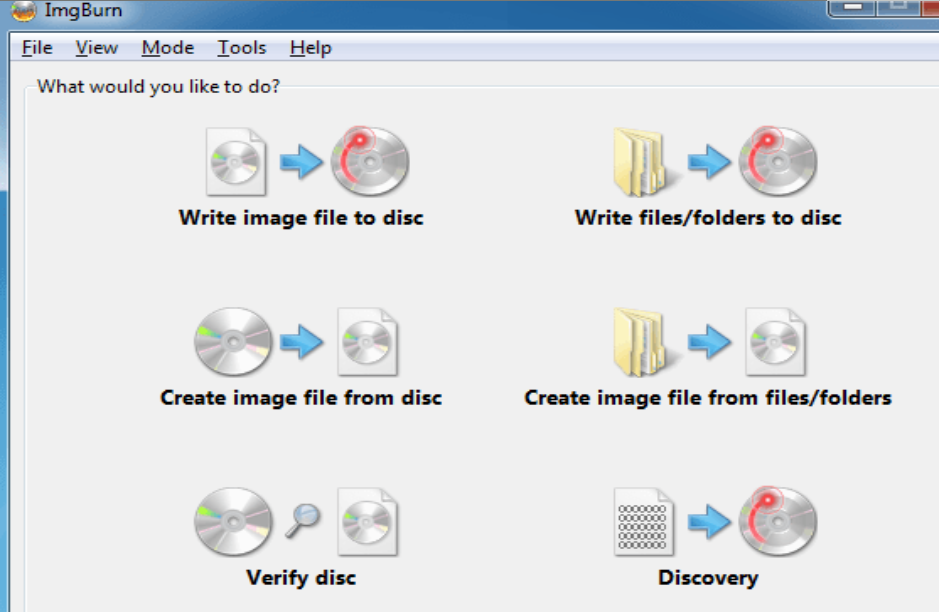Click the blue arrow in Discovery mode
Screen dimensions: 940x612
pos(709,522)
